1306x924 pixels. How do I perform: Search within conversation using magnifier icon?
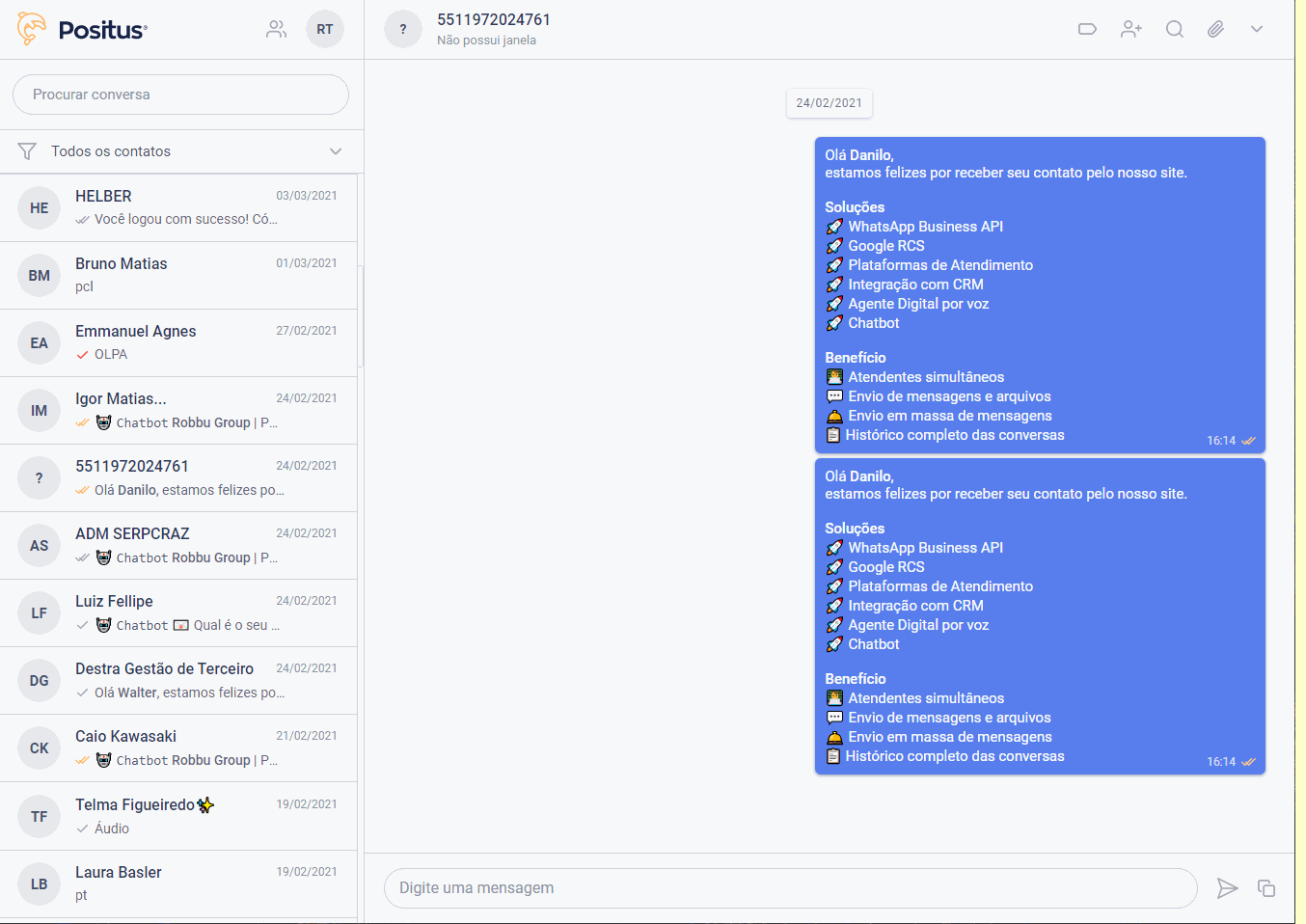click(1174, 29)
